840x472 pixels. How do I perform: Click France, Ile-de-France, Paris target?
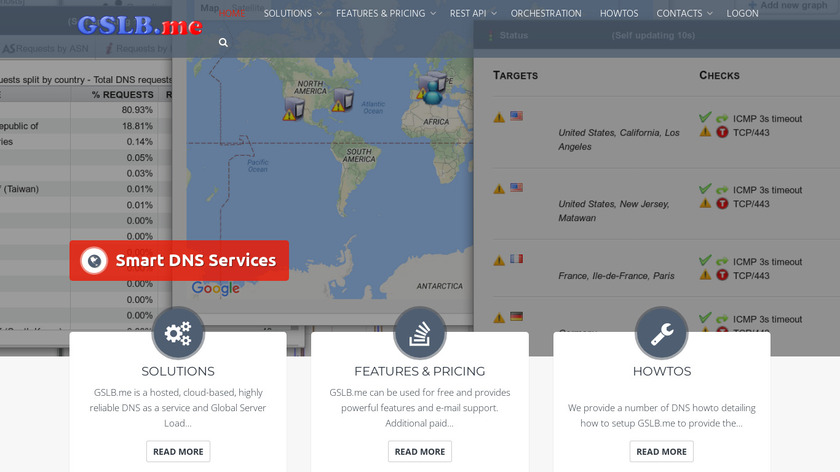tap(616, 276)
